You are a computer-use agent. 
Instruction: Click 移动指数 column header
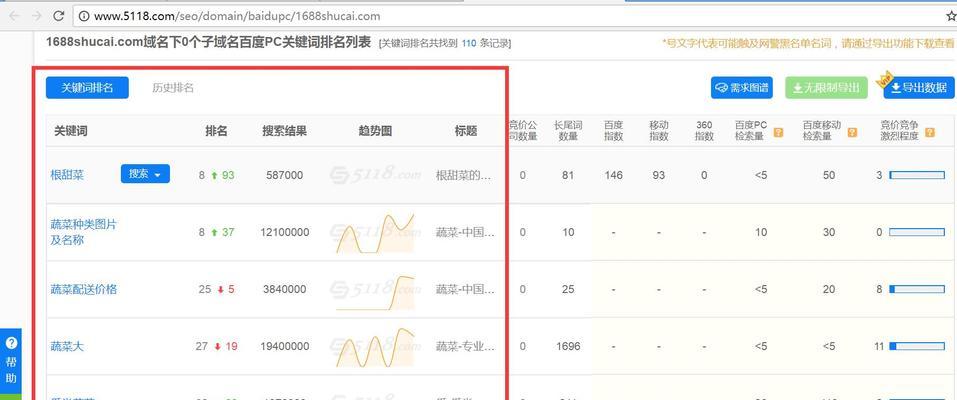coord(659,131)
